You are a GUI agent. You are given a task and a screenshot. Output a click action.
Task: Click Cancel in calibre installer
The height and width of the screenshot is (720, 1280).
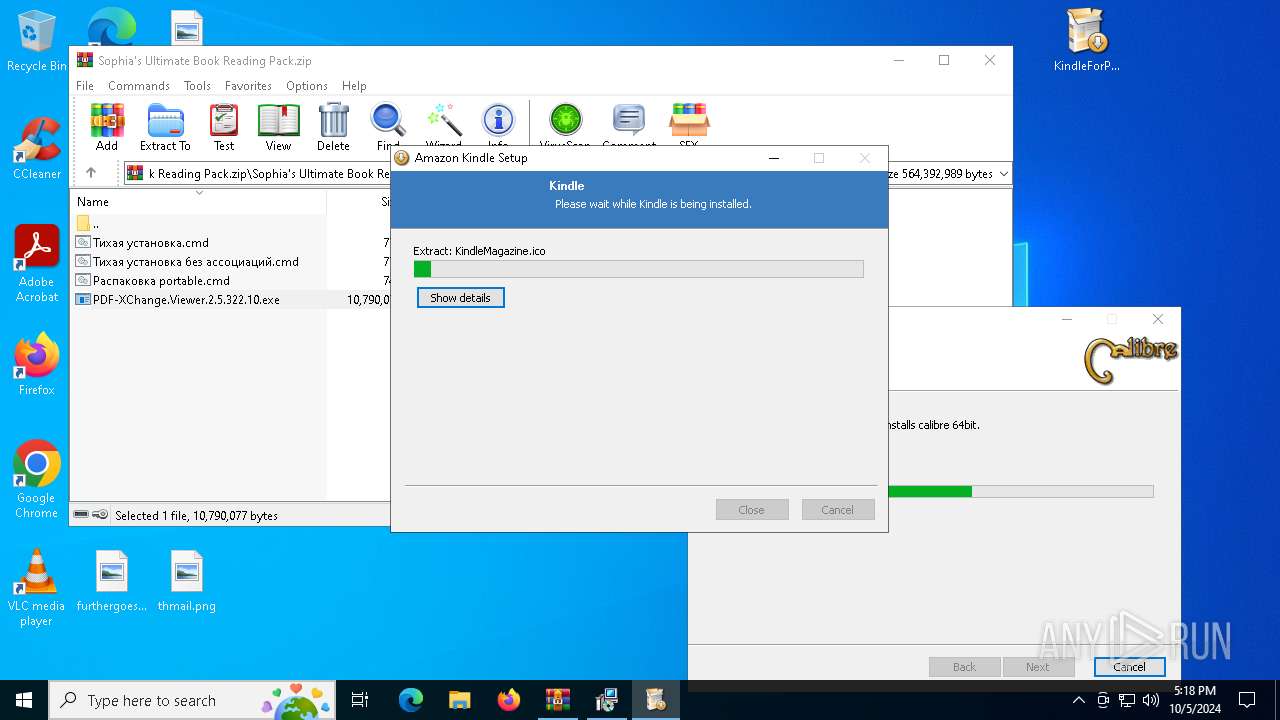coord(1130,667)
